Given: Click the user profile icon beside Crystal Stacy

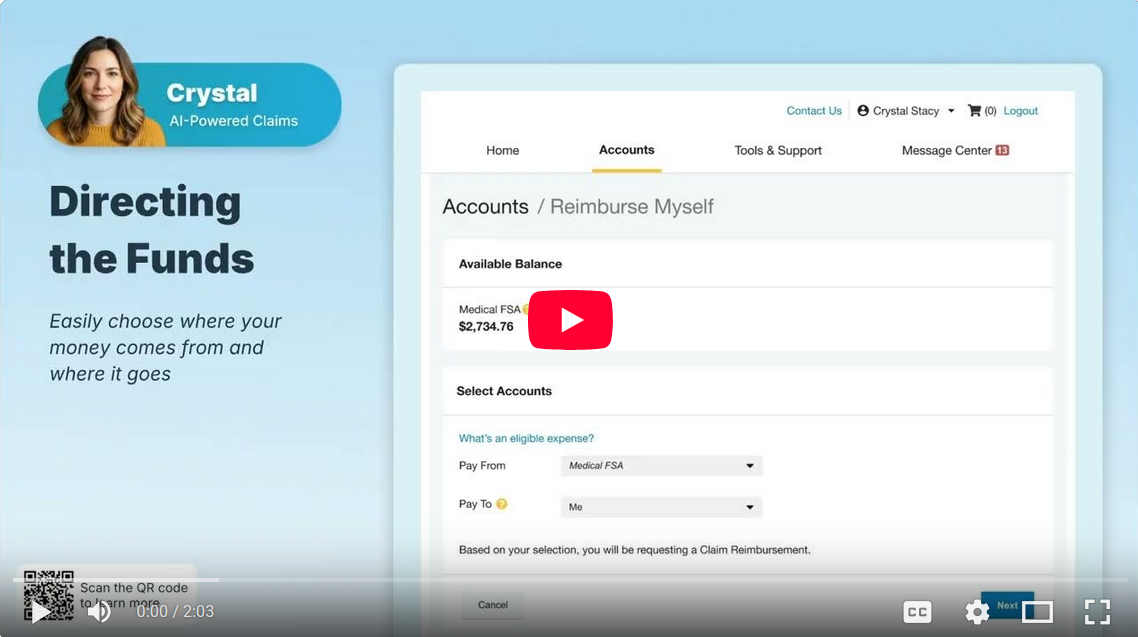Looking at the screenshot, I should (x=863, y=111).
